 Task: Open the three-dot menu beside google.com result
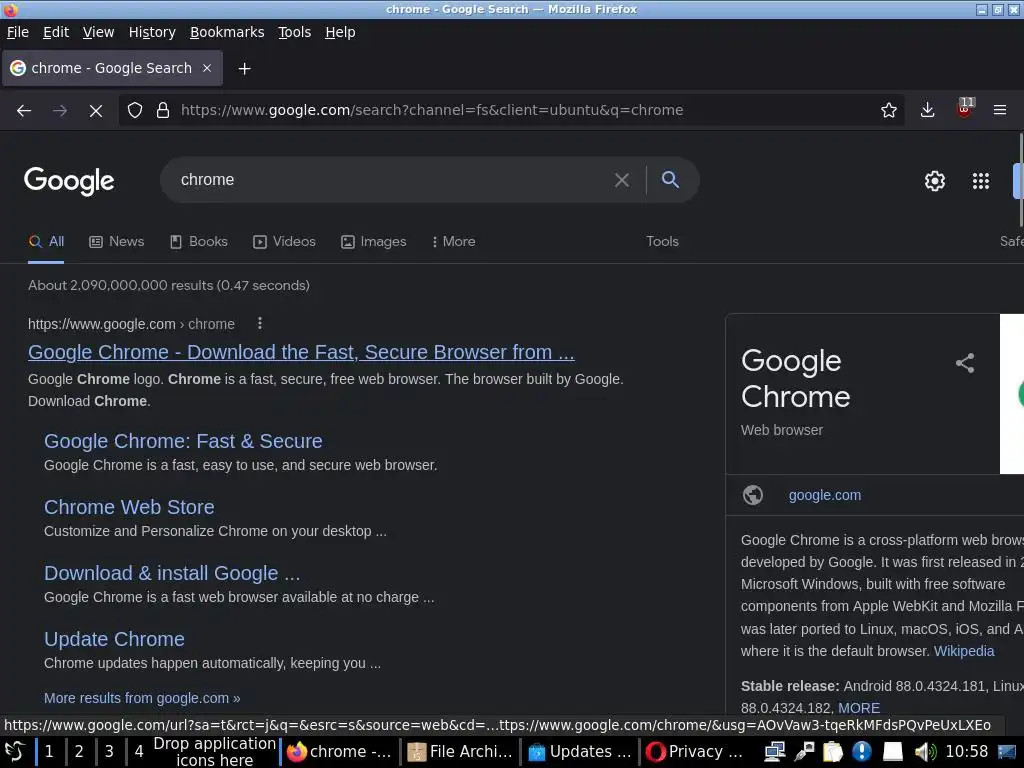click(x=260, y=323)
